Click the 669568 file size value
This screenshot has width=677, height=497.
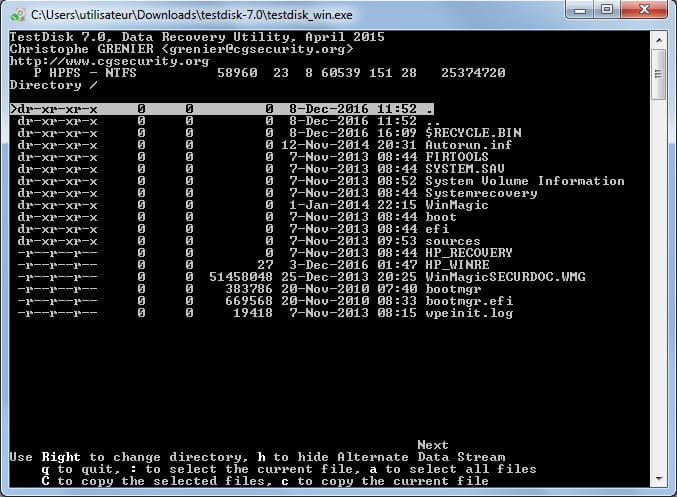249,301
